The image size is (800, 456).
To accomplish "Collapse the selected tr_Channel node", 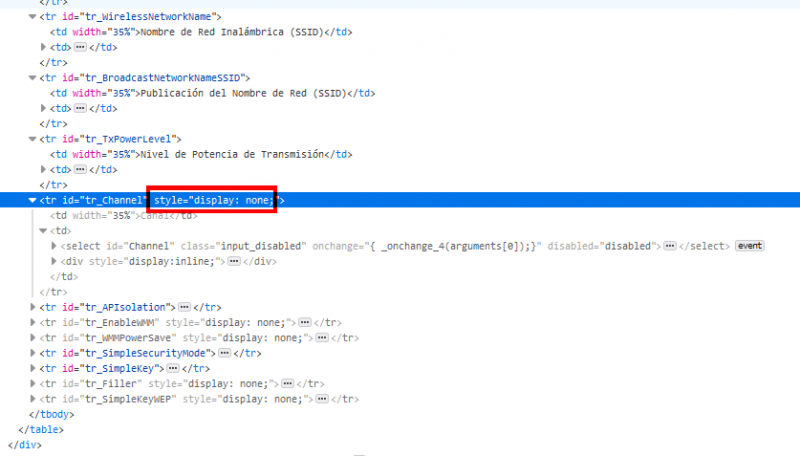I will pyautogui.click(x=33, y=200).
